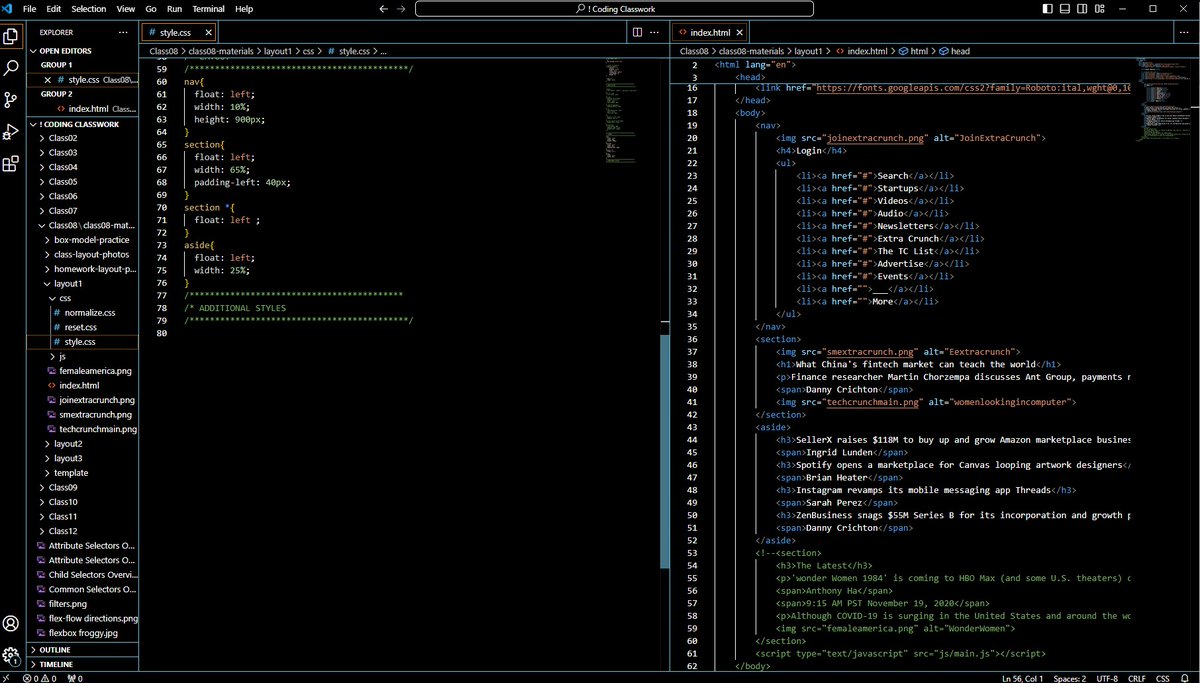1200x683 pixels.
Task: Toggle primary side bar visibility
Action: tap(1048, 9)
